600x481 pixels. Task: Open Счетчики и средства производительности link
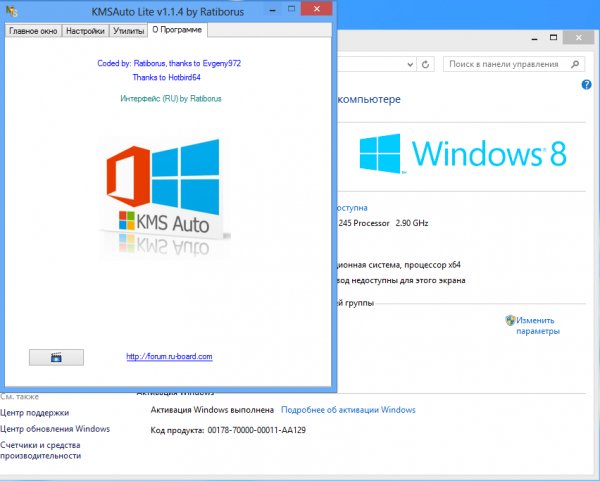click(41, 450)
